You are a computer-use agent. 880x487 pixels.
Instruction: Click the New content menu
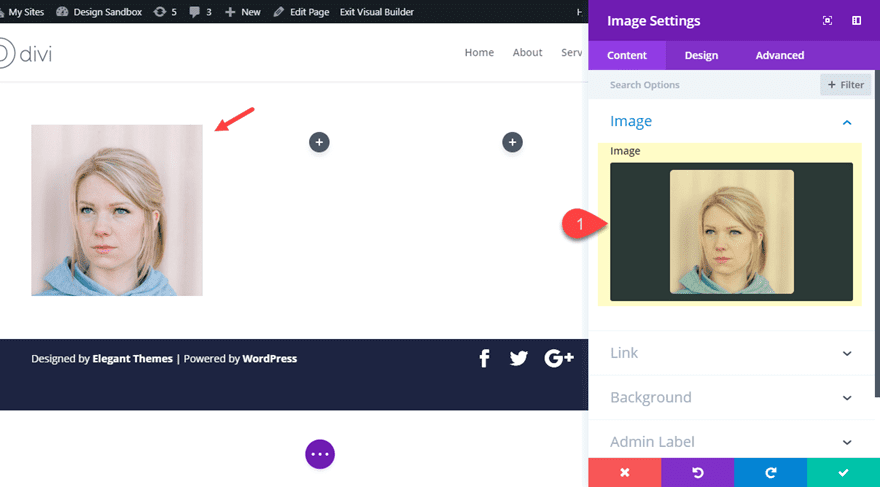point(242,12)
